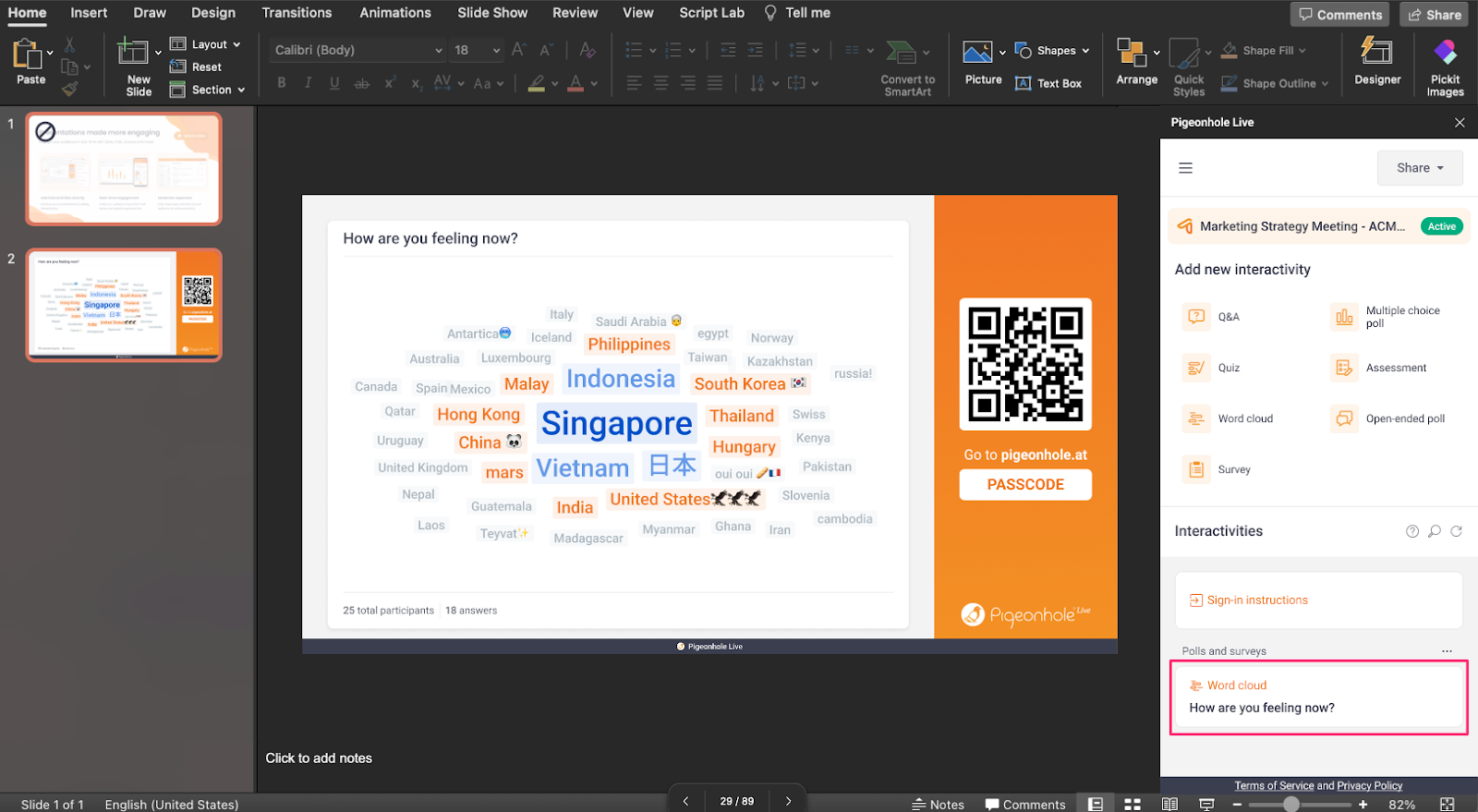Open the Pigeonhole Share dropdown

(x=1419, y=168)
